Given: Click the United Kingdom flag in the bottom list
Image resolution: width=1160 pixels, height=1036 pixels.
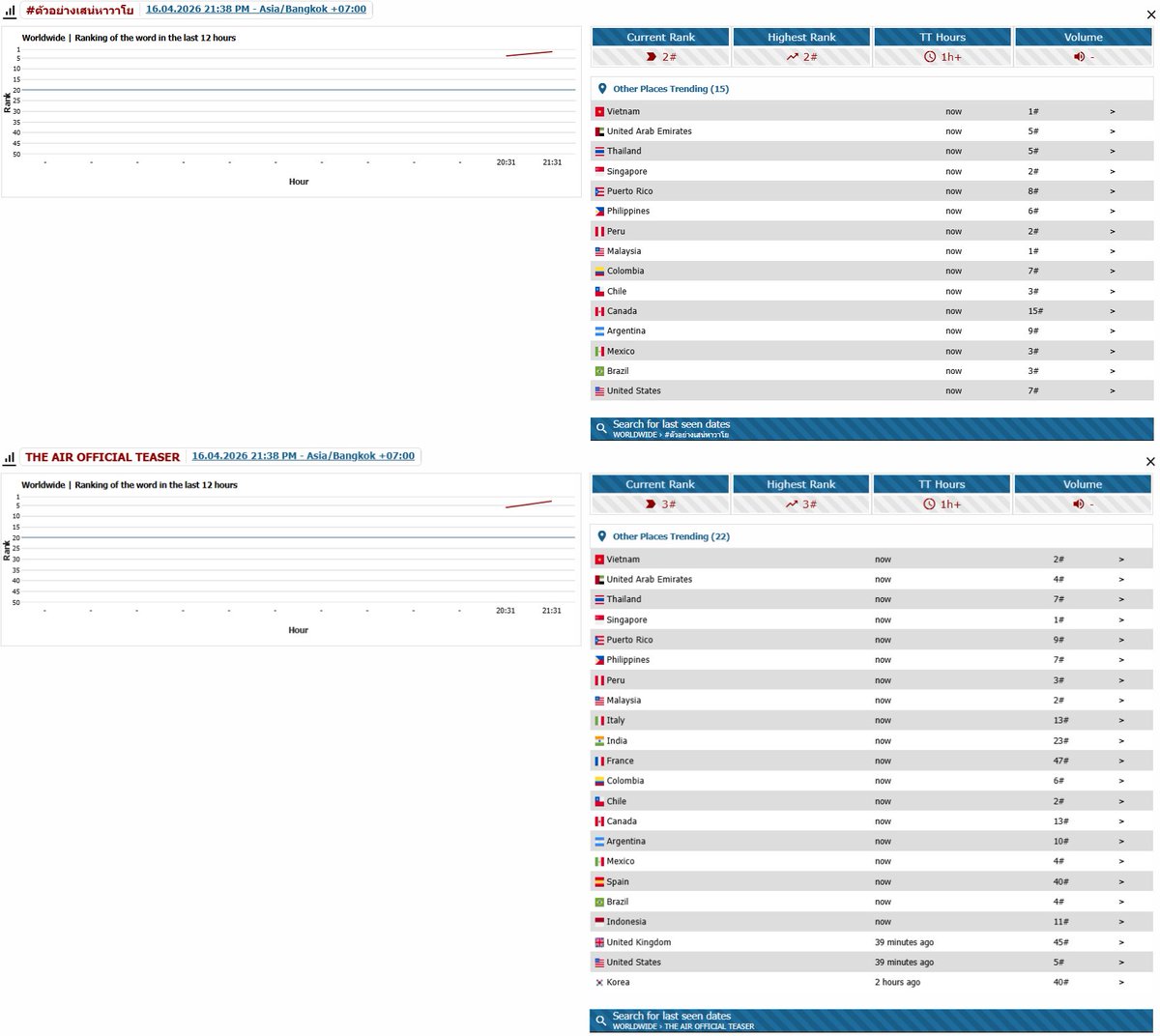Looking at the screenshot, I should click(599, 942).
